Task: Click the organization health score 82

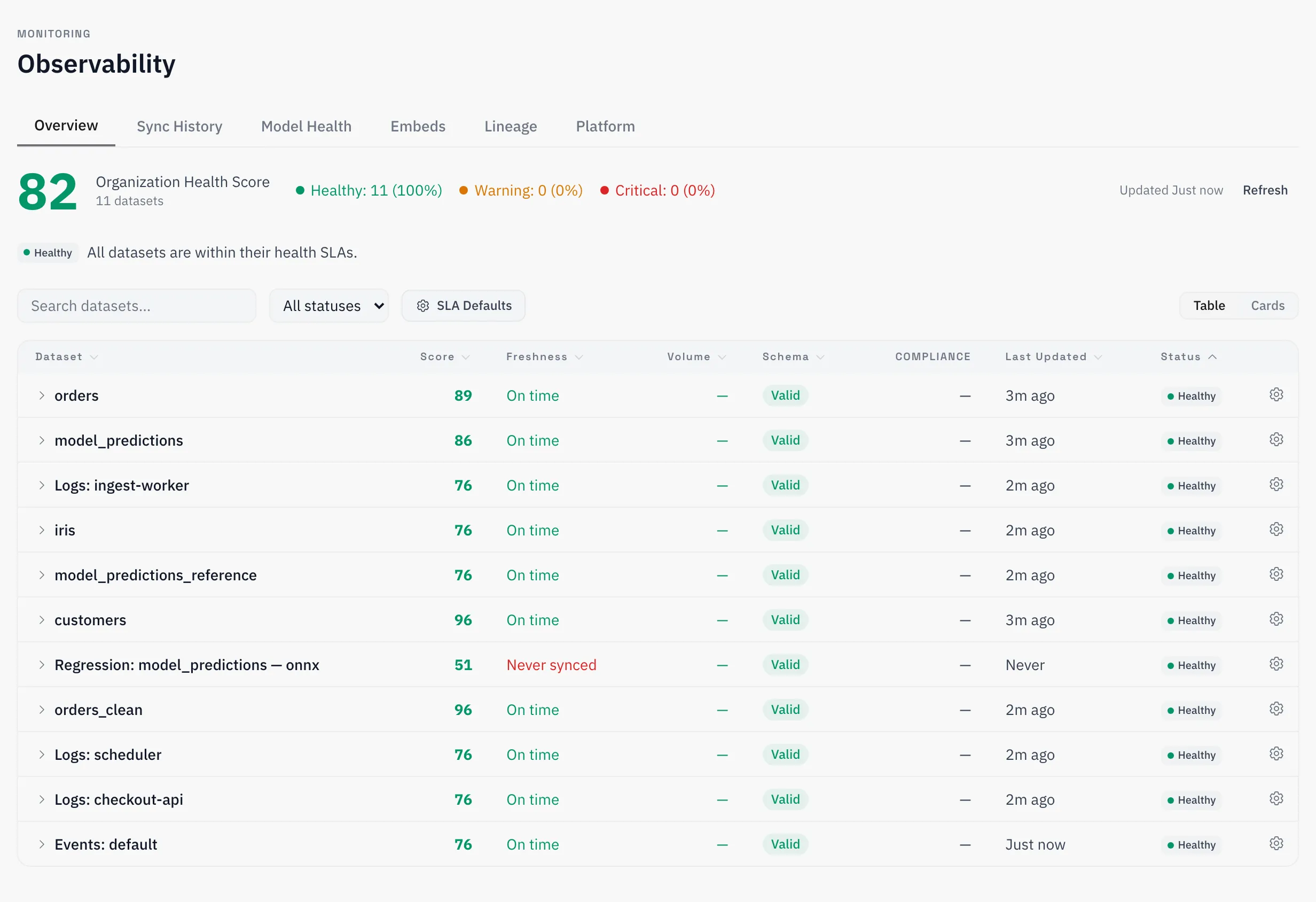Action: click(48, 192)
